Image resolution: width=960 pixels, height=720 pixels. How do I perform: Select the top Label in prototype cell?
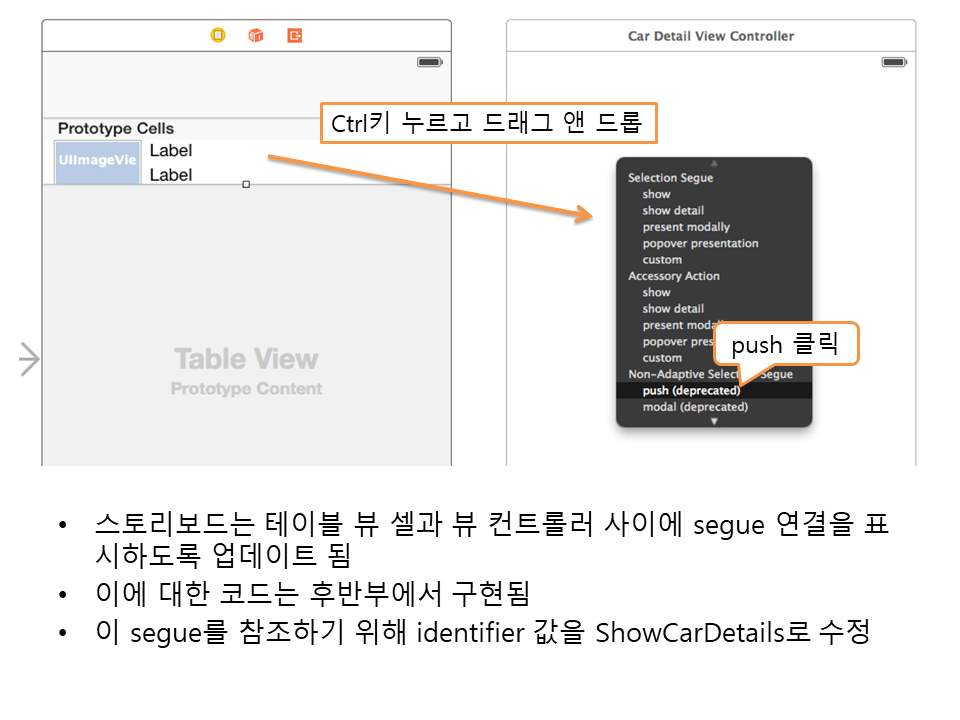(x=171, y=151)
